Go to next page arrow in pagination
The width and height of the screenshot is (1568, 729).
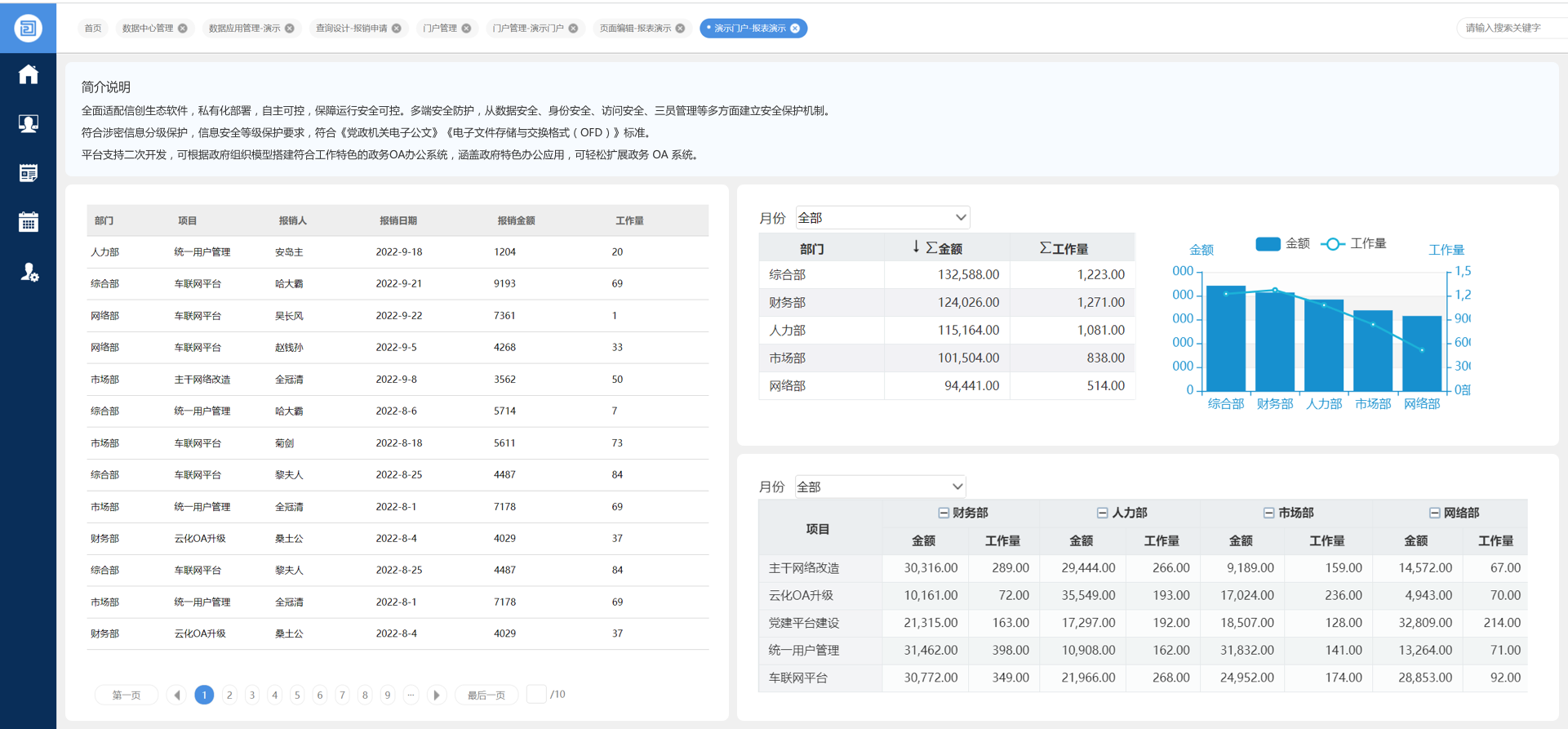437,695
